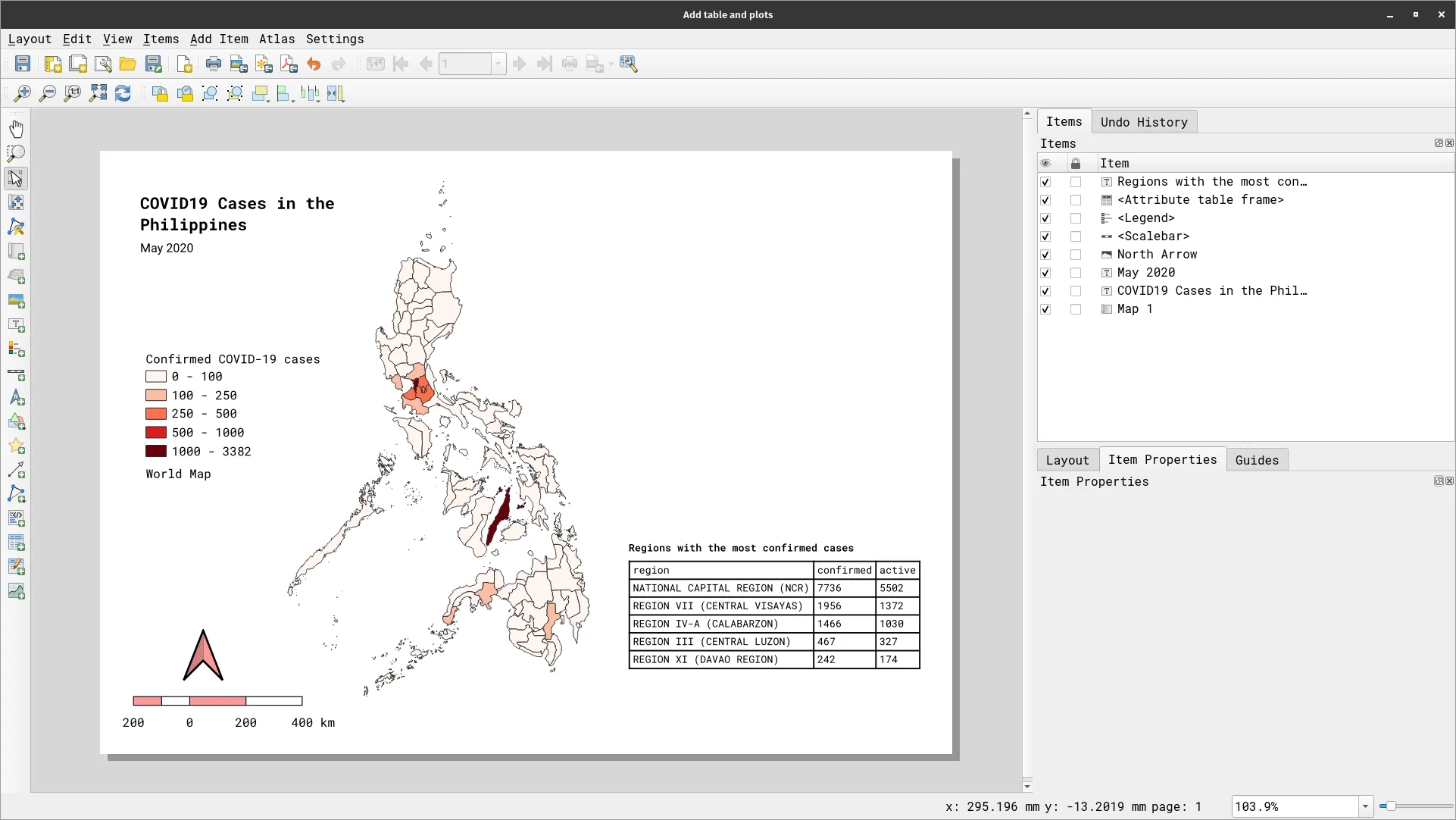Click the Export as PDF icon

289,64
